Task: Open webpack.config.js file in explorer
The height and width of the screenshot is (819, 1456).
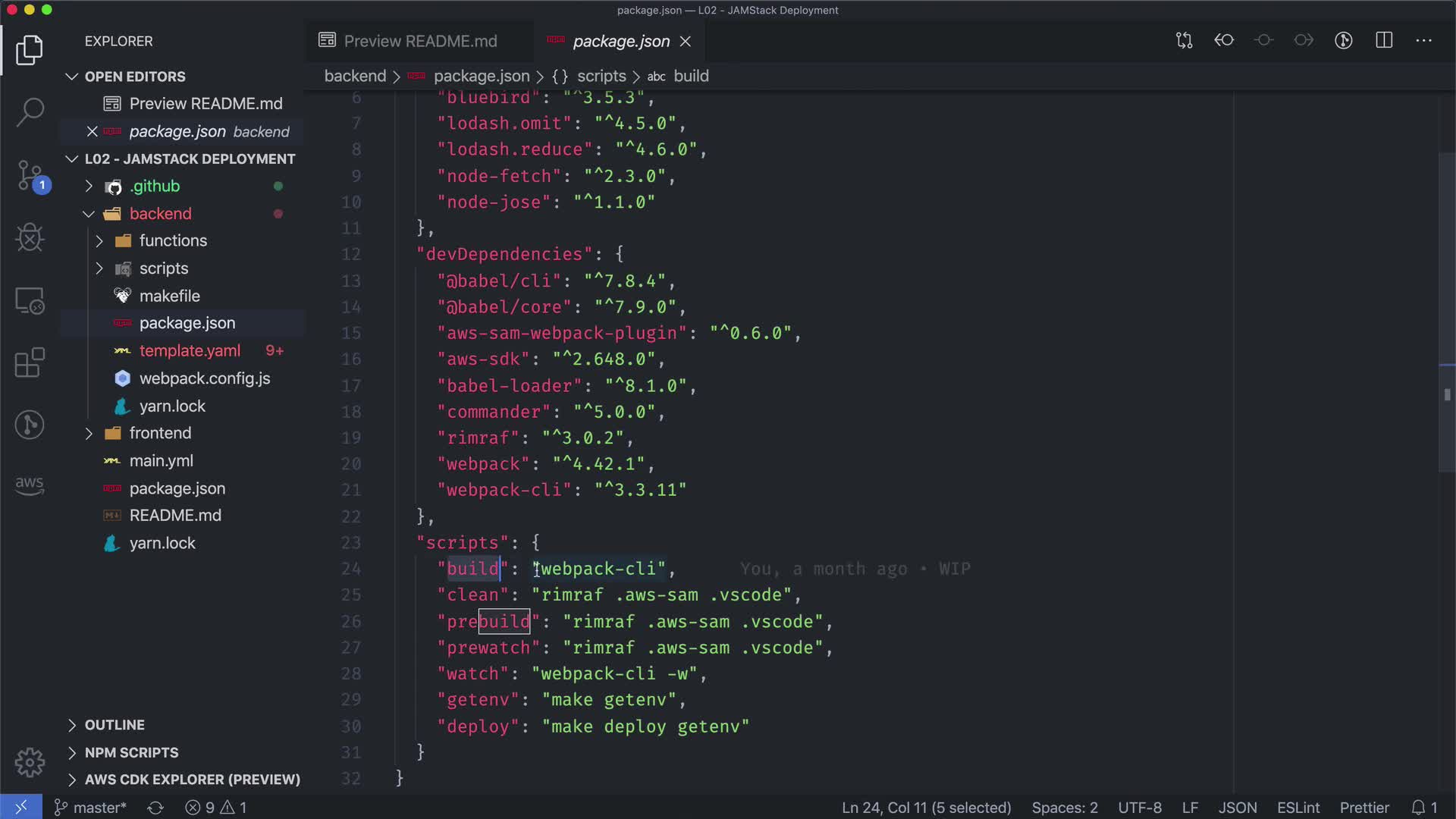Action: [205, 378]
